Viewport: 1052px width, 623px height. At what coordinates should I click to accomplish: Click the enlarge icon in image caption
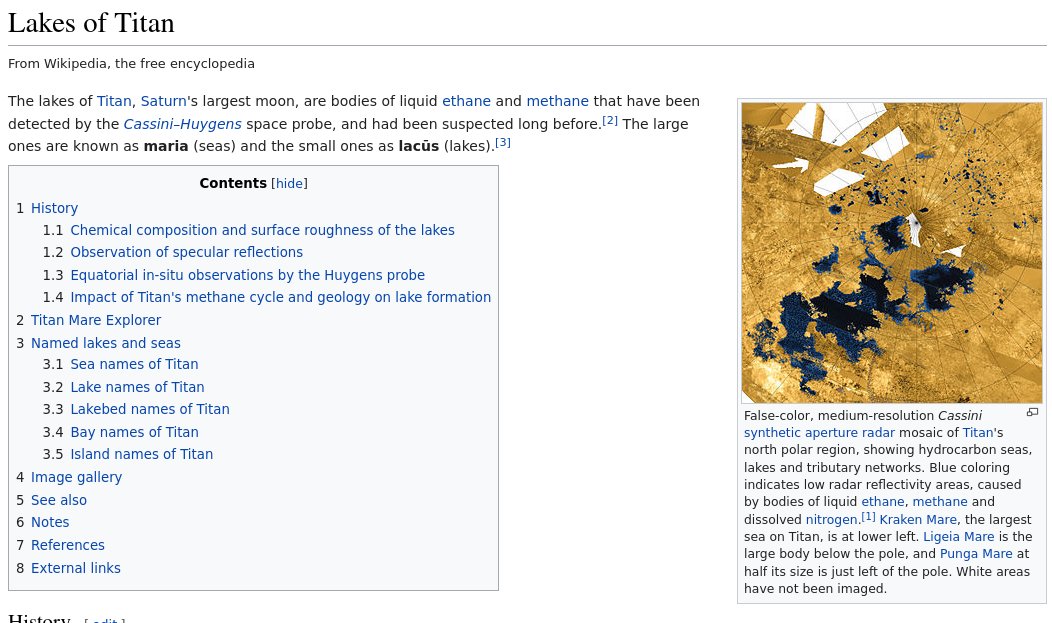pyautogui.click(x=1032, y=412)
